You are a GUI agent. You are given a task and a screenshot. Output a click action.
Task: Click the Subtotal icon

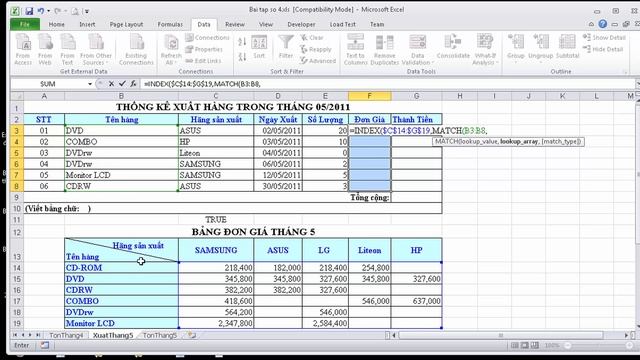click(x=568, y=47)
